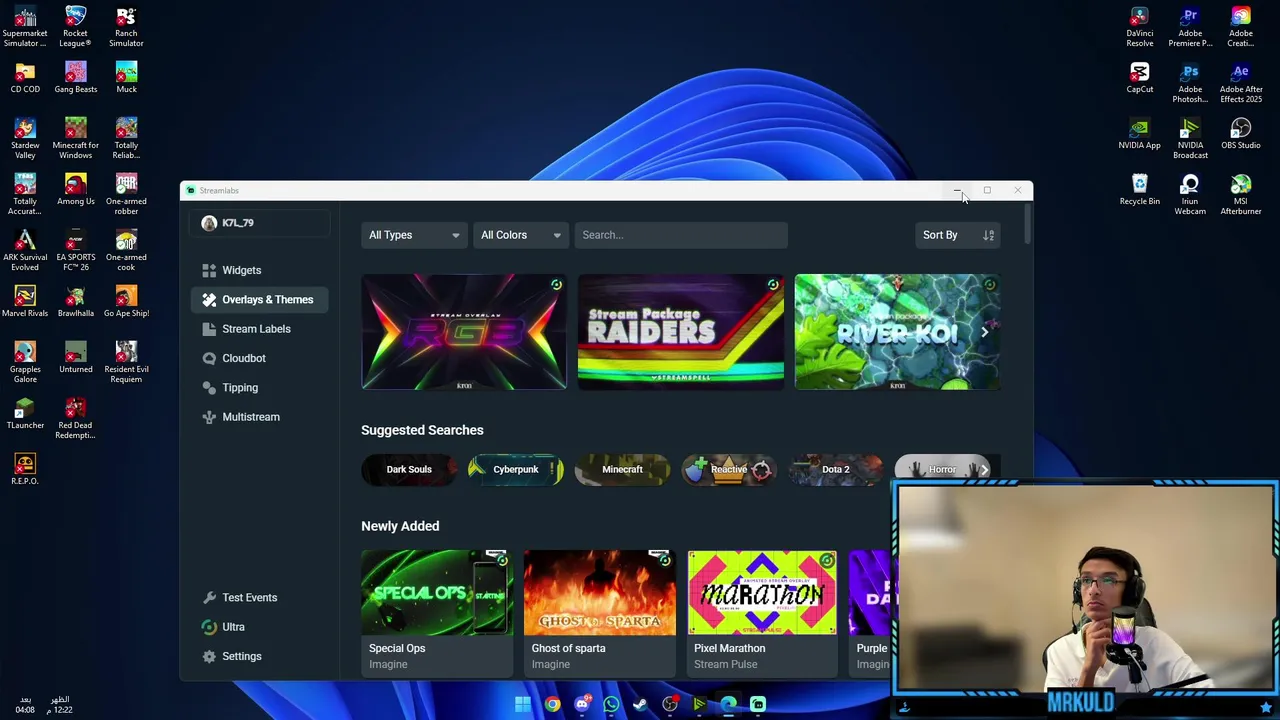The image size is (1280, 720).
Task: Click the Test Events wrench icon
Action: (x=209, y=597)
